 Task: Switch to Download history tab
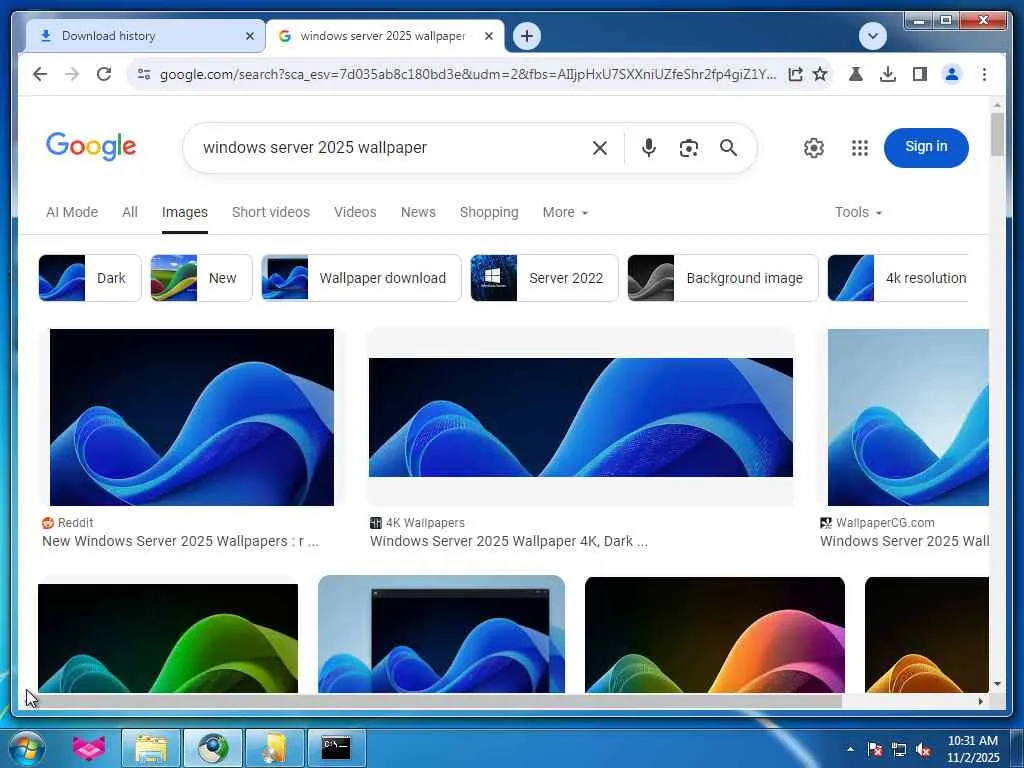[146, 36]
